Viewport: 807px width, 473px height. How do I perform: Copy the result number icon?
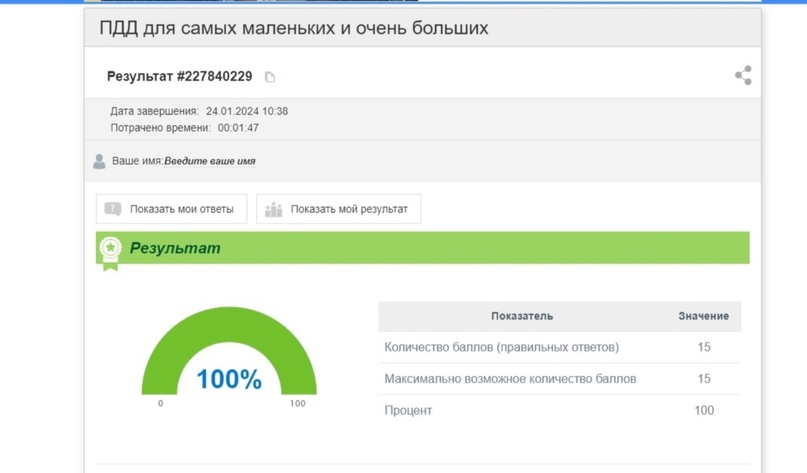270,77
